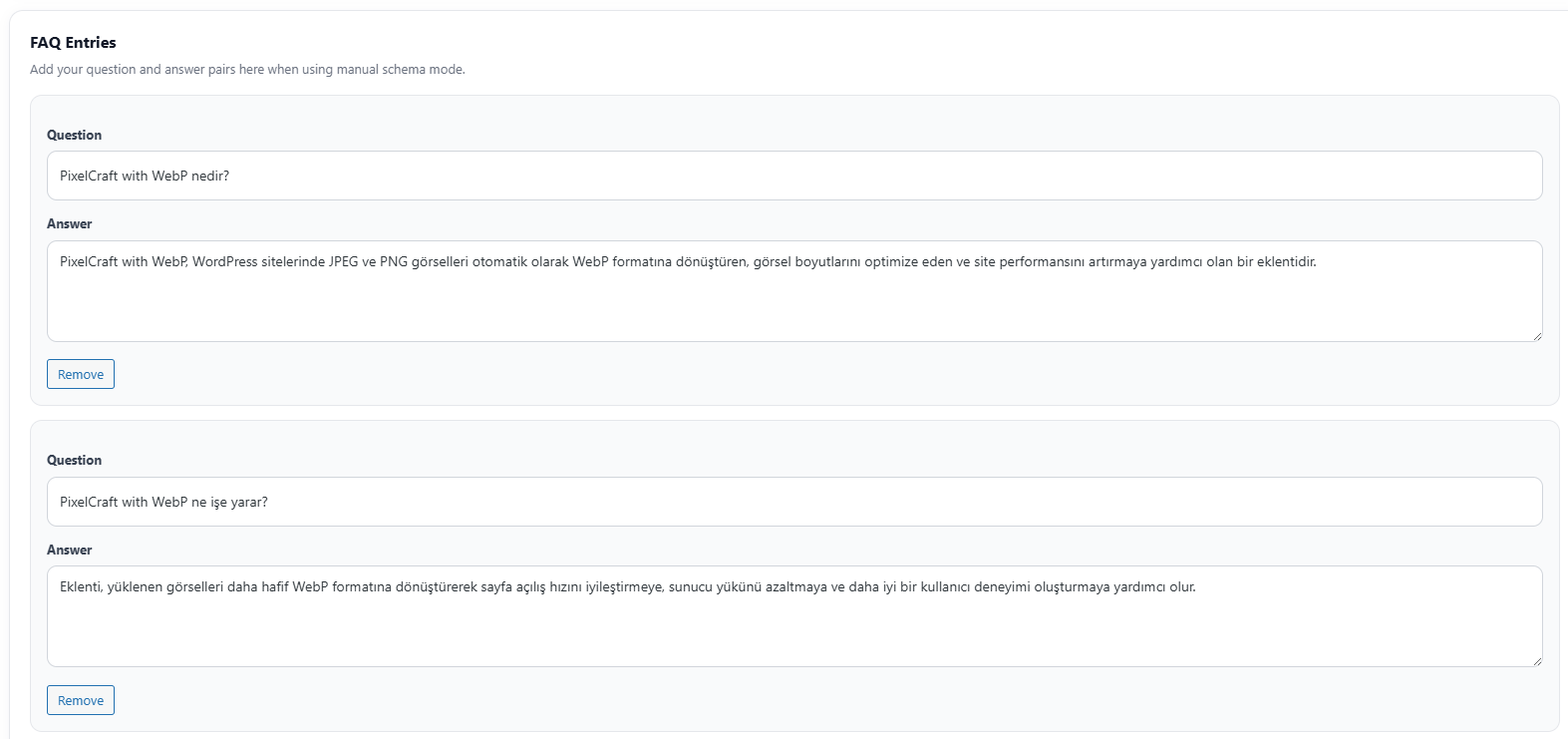Click the Answer label above the "PixelCraft with WebP, WordPress" text
1568x739 pixels.
tap(69, 223)
